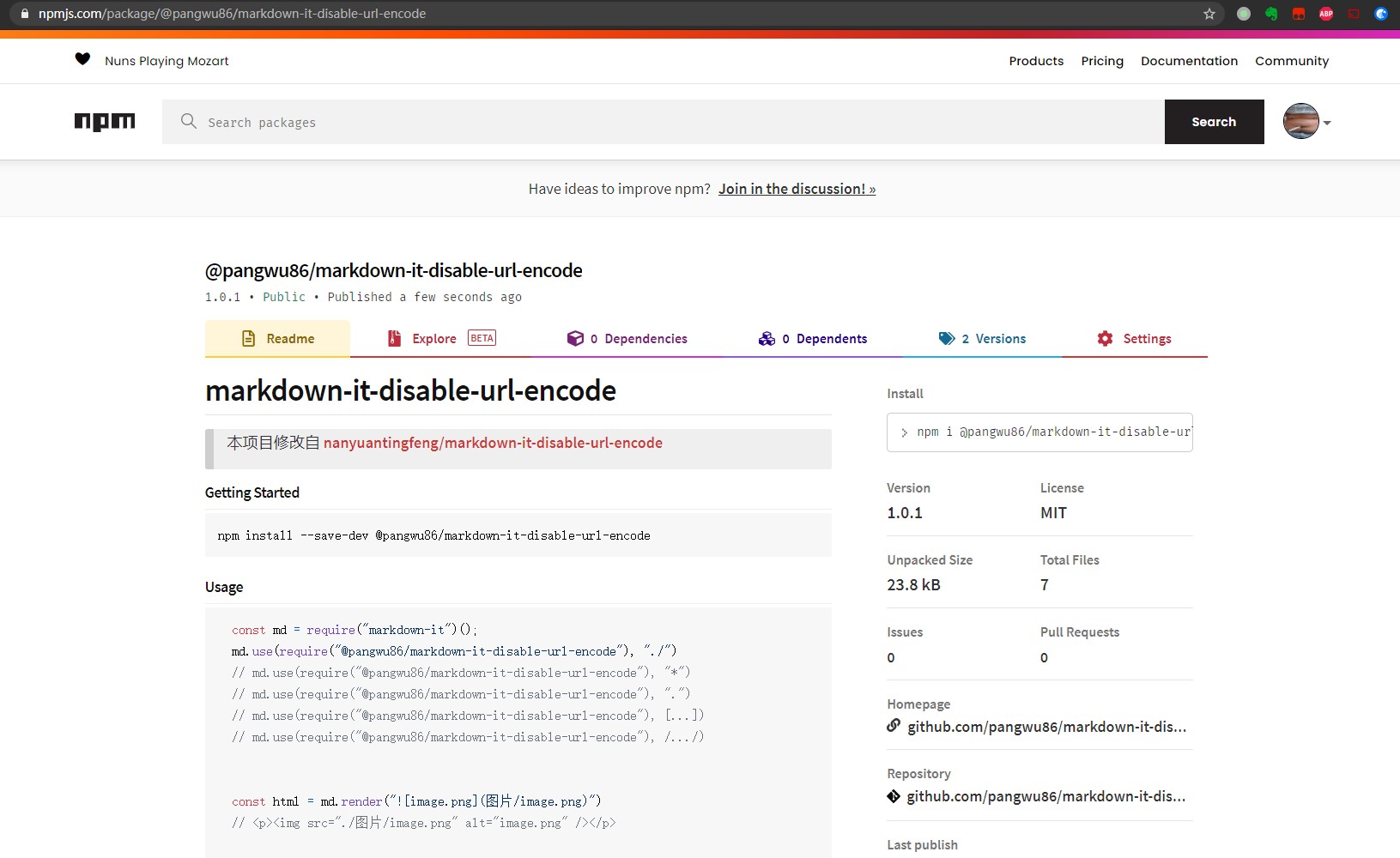Click the Readme document icon
This screenshot has height=858, width=1400.
pos(249,339)
